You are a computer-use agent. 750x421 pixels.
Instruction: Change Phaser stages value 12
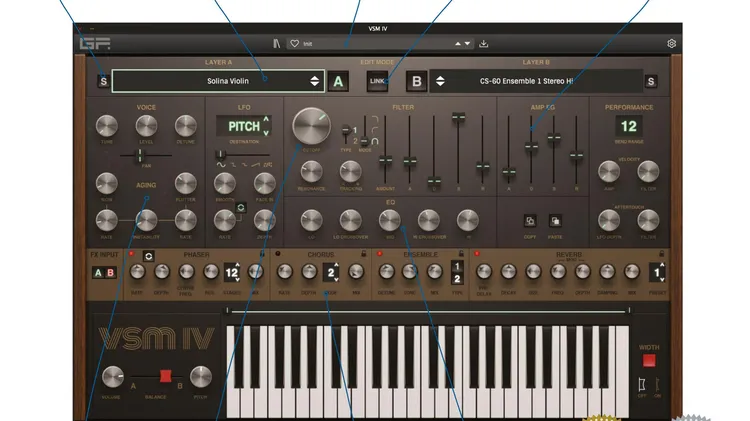click(x=232, y=273)
